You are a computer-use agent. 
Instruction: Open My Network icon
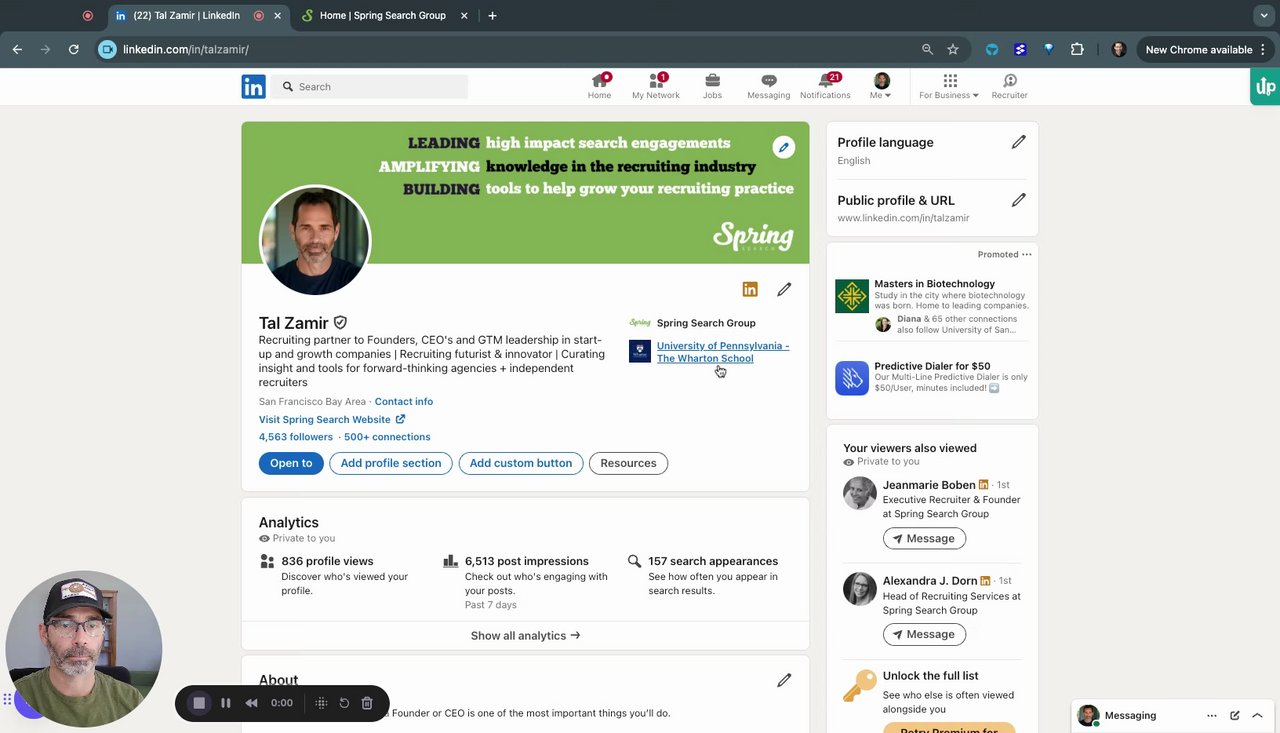pyautogui.click(x=656, y=81)
